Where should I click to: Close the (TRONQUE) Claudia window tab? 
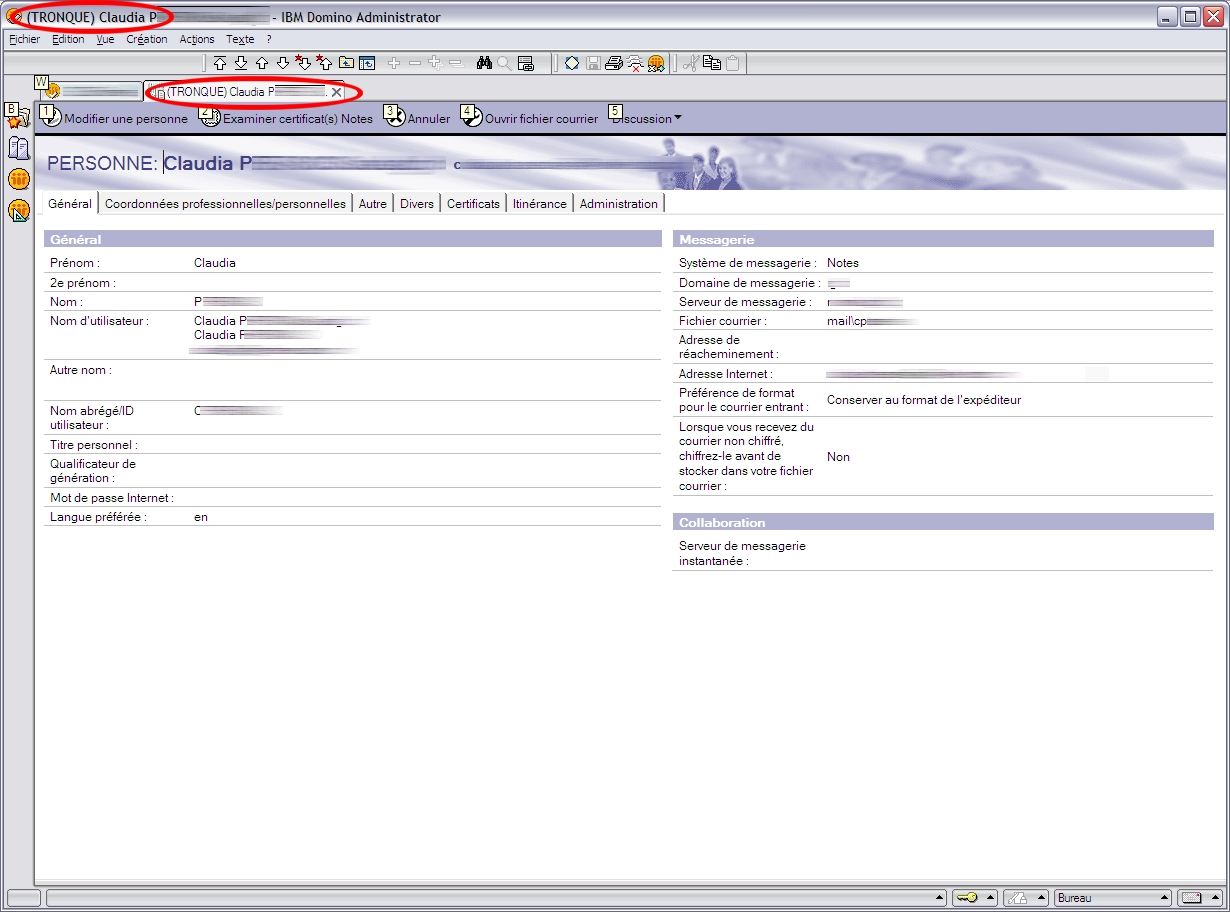[x=336, y=92]
